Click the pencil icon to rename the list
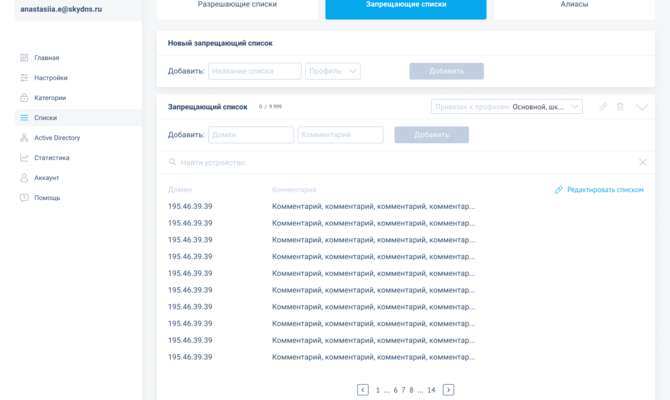 tap(603, 107)
